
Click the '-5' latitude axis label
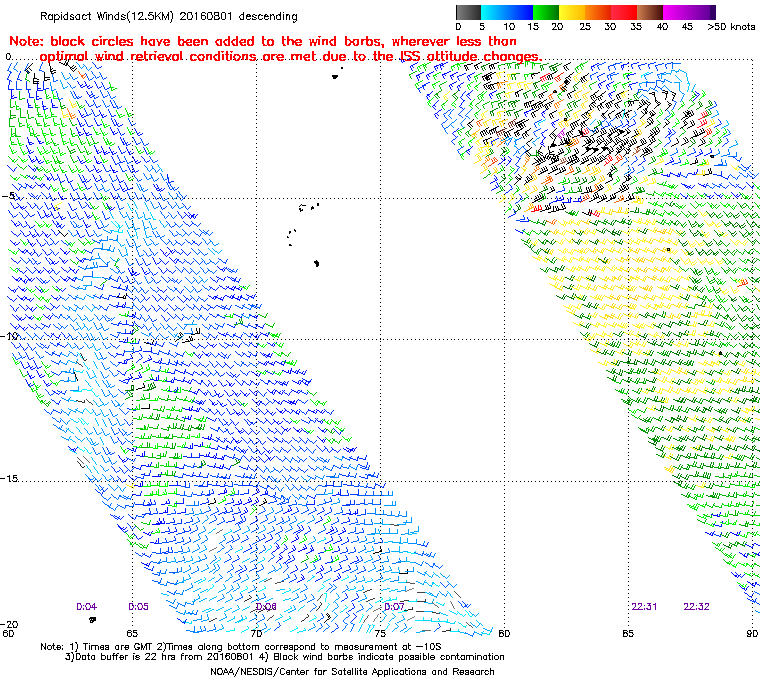tap(8, 196)
